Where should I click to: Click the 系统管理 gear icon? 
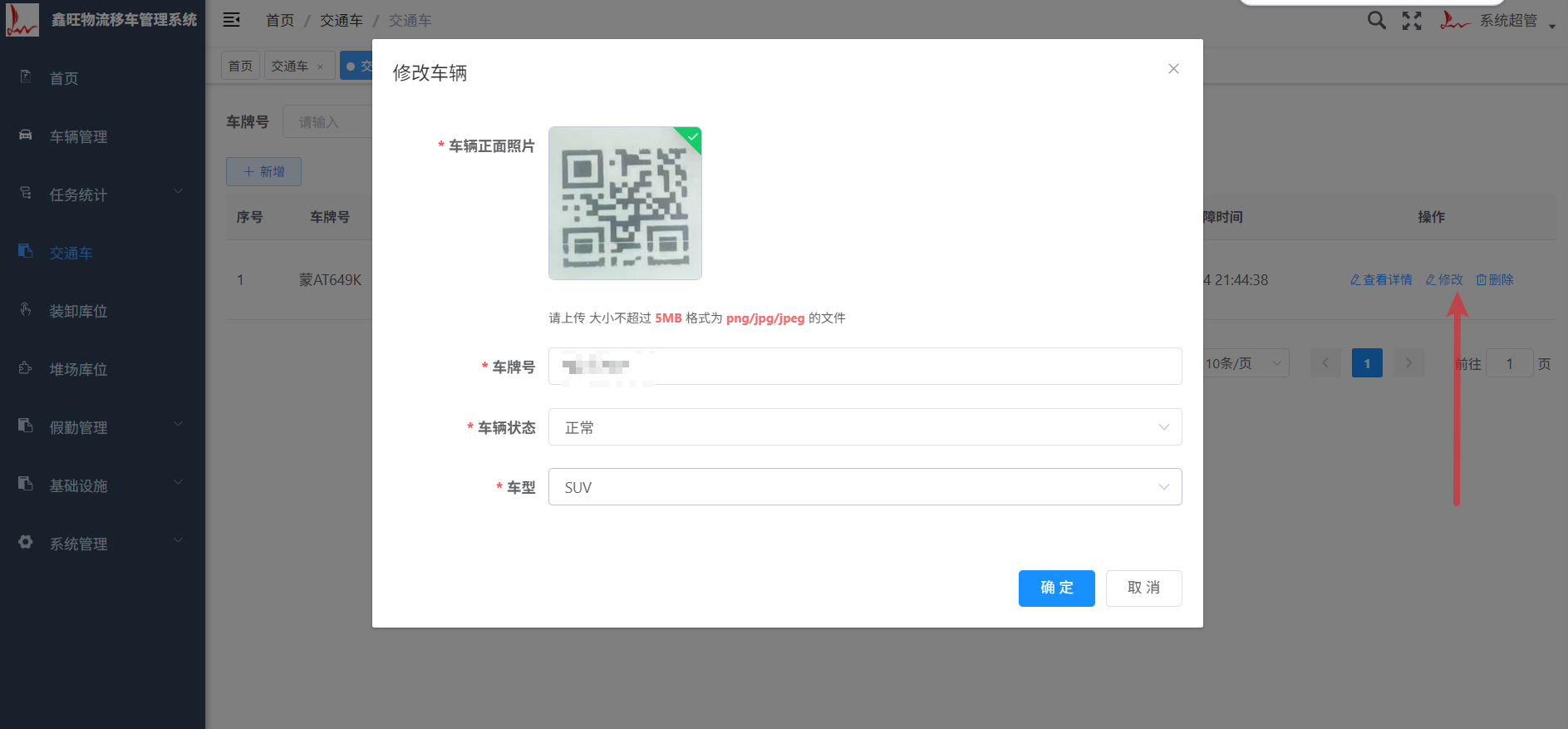26,542
